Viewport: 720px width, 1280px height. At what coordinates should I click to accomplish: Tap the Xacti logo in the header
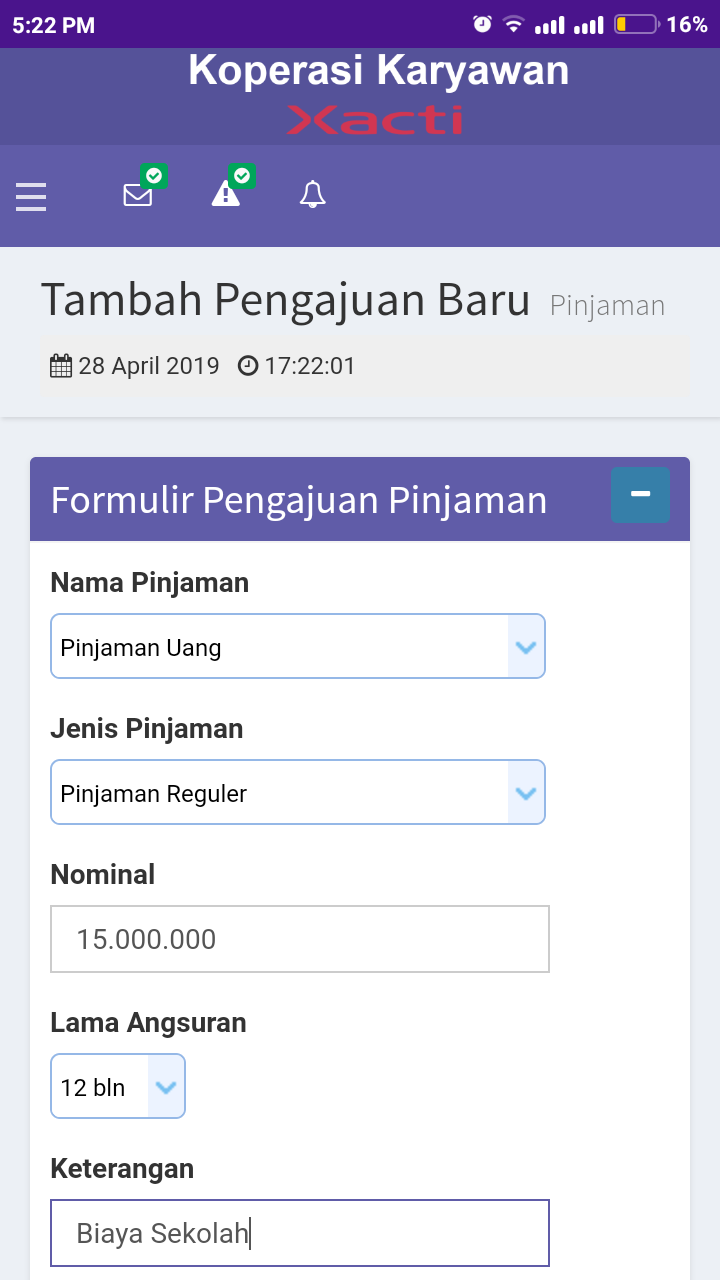(375, 120)
